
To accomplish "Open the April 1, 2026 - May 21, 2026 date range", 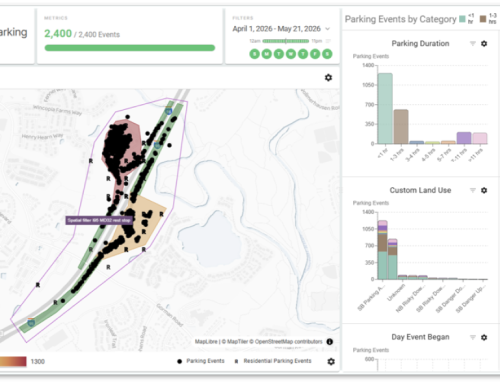I will (x=277, y=29).
